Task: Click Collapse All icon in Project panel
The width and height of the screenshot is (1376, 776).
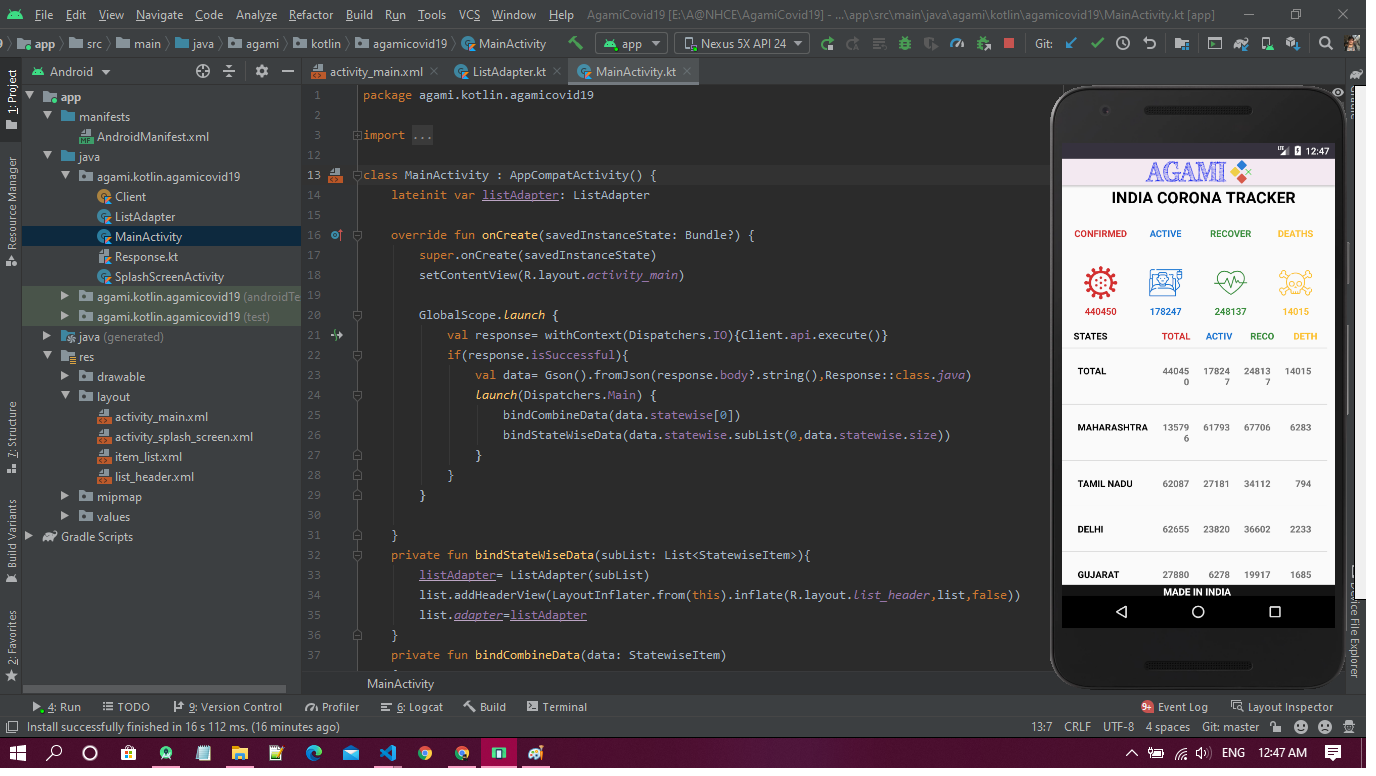Action: click(229, 71)
